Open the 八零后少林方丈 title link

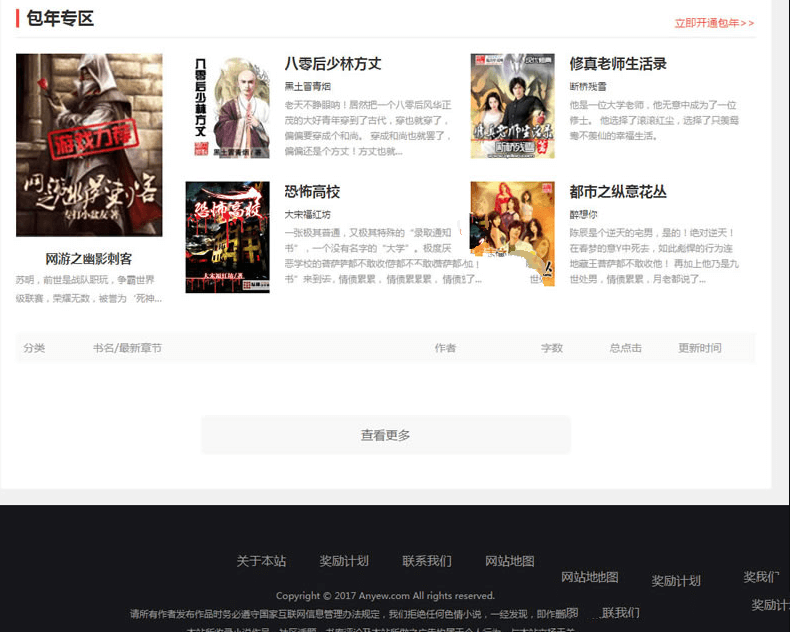click(x=333, y=64)
